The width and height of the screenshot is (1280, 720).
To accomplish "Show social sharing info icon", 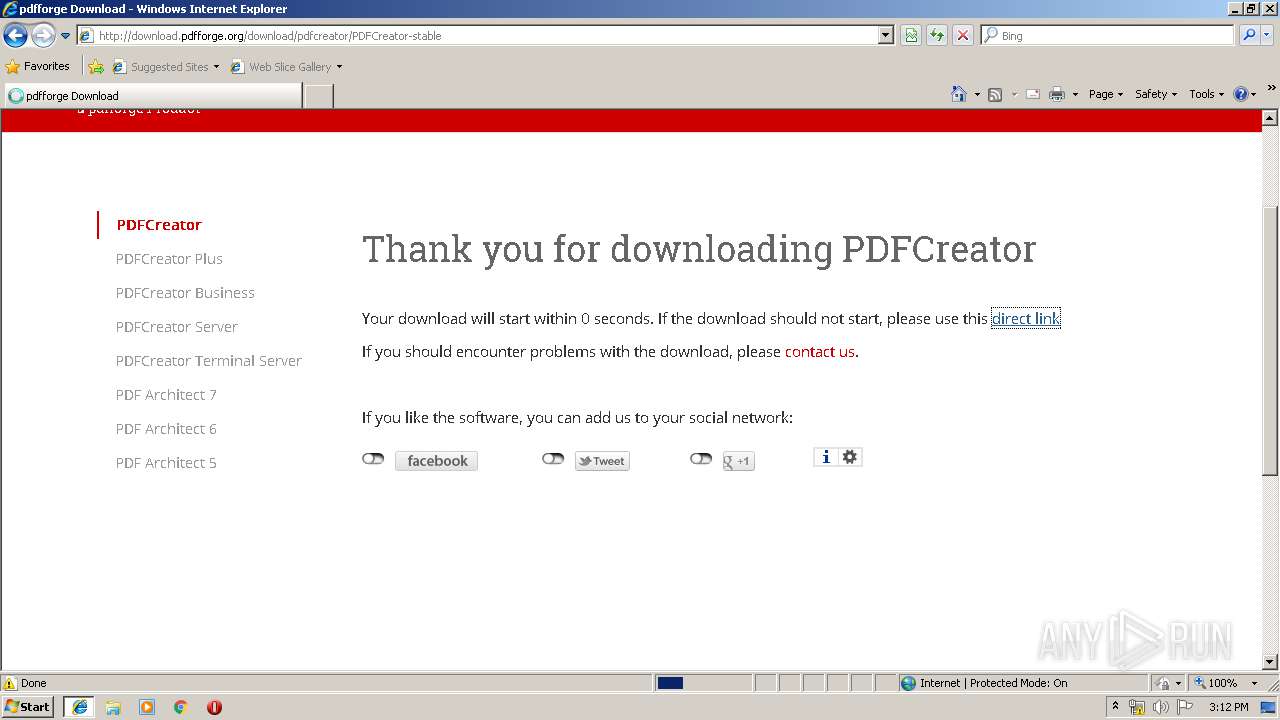I will pyautogui.click(x=825, y=457).
